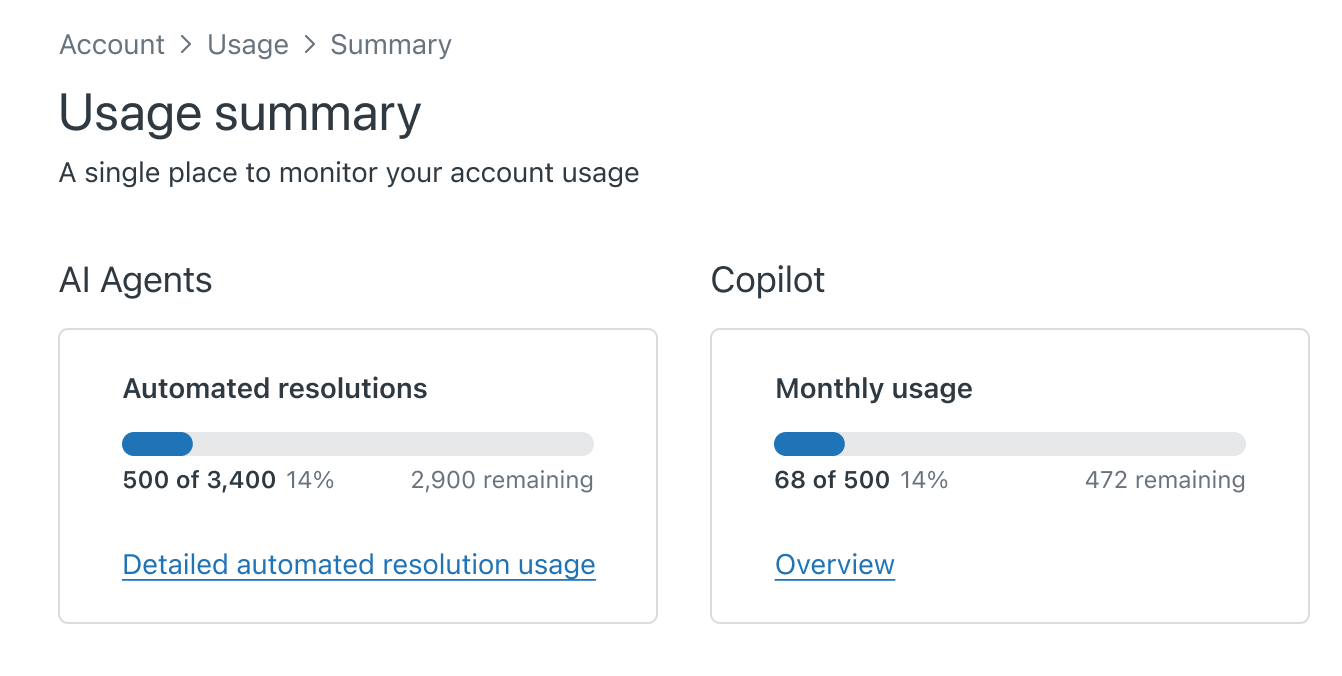Click the Usage summary page heading

240,113
